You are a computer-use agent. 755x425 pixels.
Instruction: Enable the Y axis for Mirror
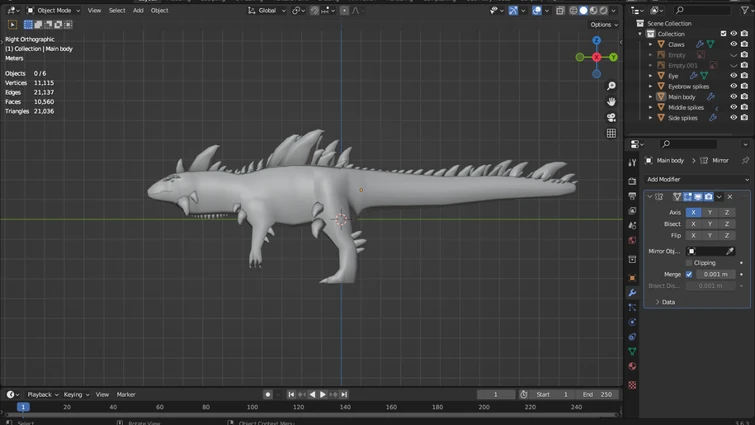pos(710,212)
